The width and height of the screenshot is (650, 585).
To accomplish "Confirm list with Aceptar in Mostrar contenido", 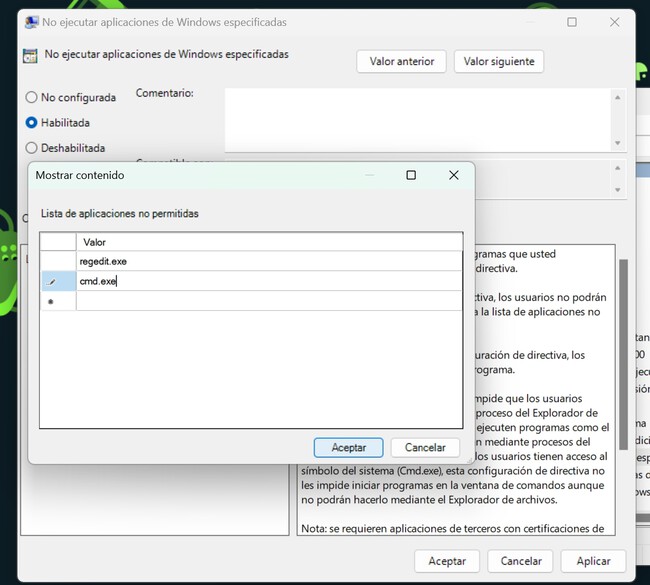I will pos(348,447).
